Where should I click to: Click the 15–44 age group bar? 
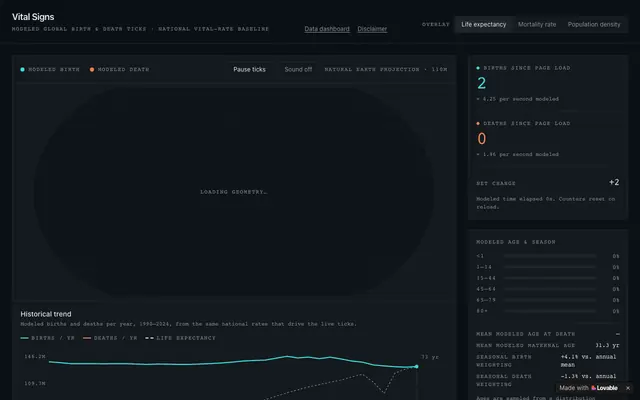(550, 278)
